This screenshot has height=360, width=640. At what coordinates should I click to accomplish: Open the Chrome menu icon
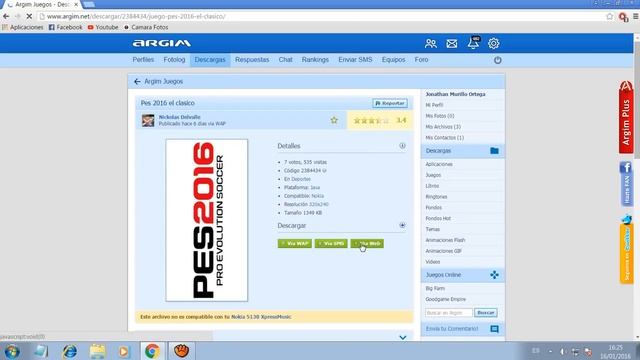tap(636, 16)
